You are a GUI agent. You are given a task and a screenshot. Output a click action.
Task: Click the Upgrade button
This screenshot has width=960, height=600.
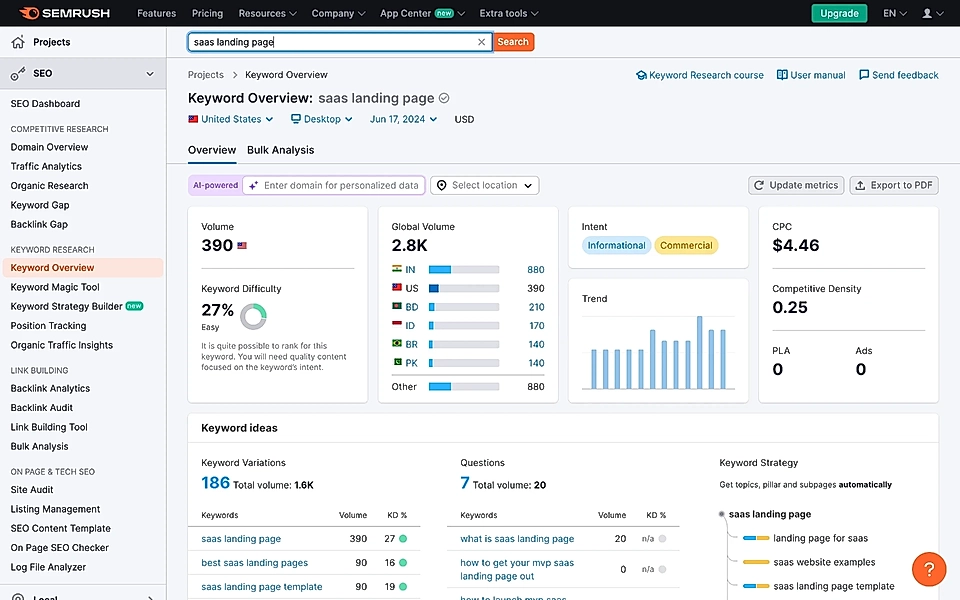coord(838,13)
